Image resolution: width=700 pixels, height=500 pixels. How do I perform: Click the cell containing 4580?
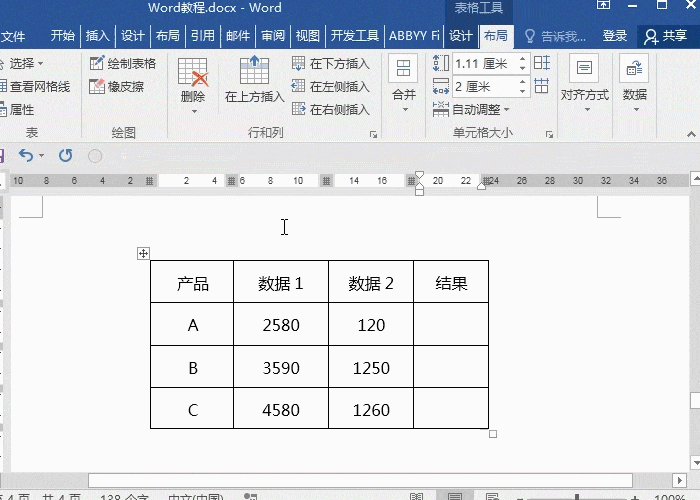[281, 408]
